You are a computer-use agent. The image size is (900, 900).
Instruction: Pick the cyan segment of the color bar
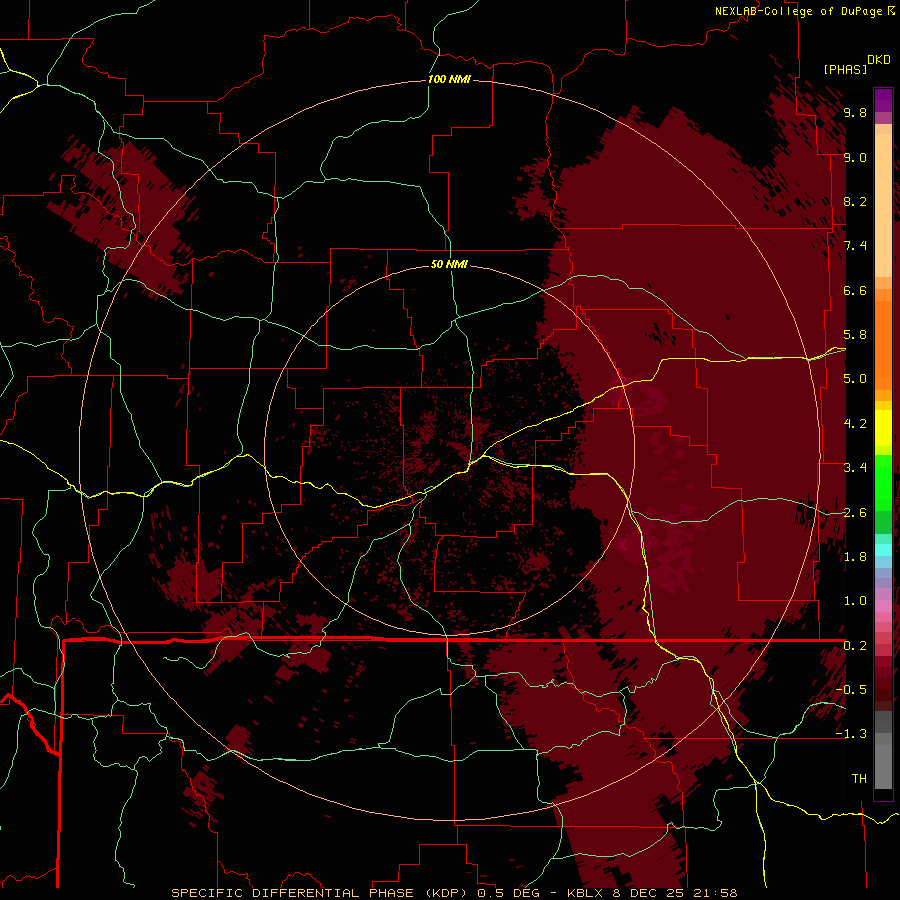click(883, 550)
